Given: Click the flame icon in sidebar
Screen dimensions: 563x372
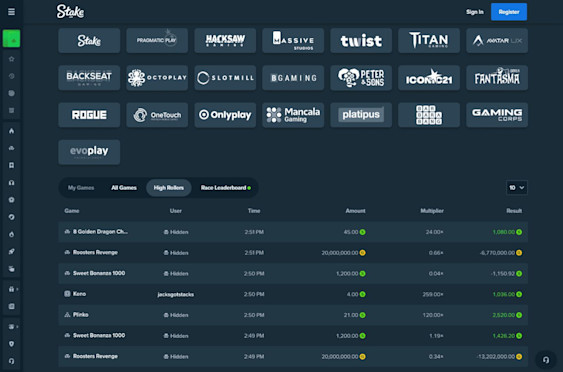Looking at the screenshot, I should pos(11,234).
